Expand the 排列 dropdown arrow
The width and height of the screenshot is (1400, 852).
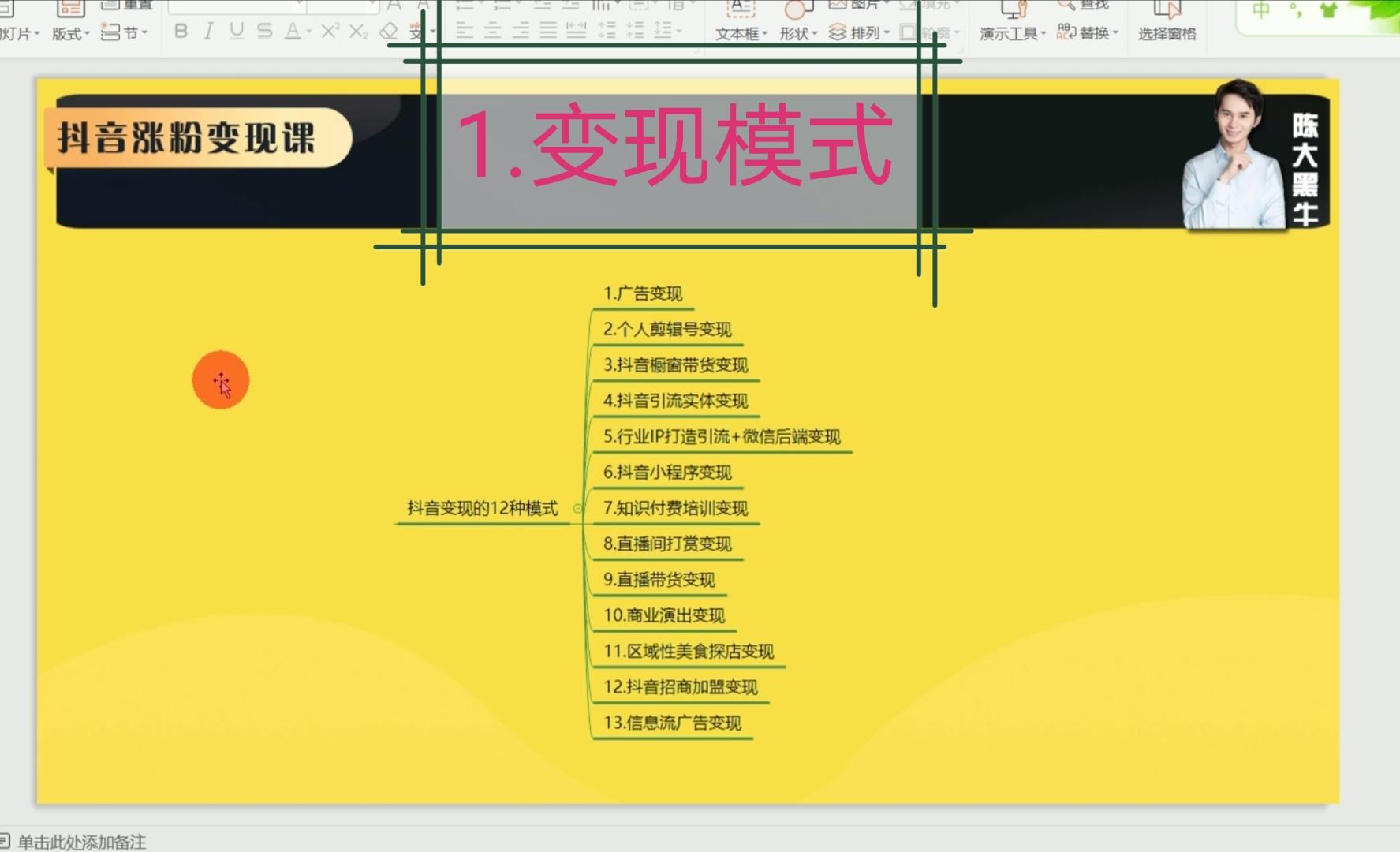coord(887,32)
